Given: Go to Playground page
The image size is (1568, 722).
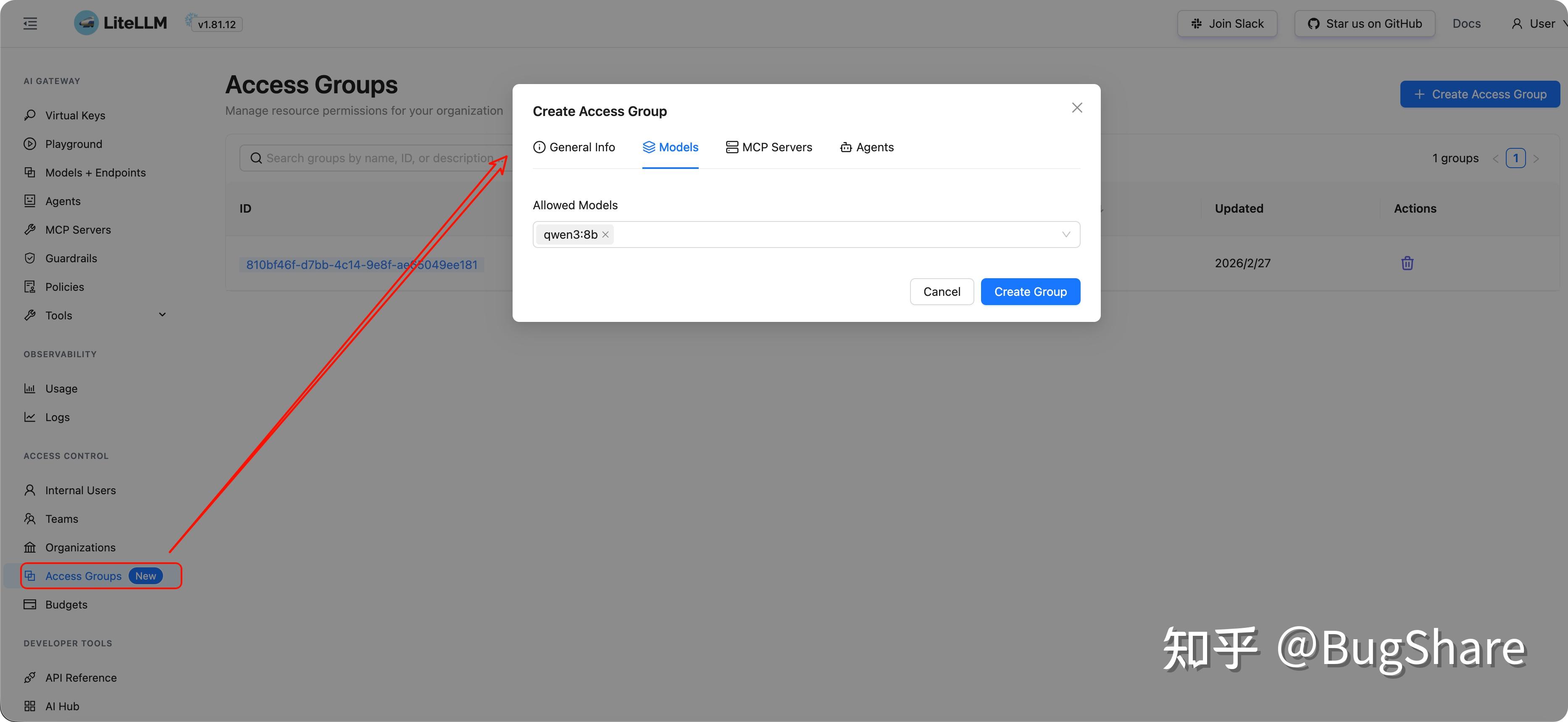Looking at the screenshot, I should click(x=73, y=144).
